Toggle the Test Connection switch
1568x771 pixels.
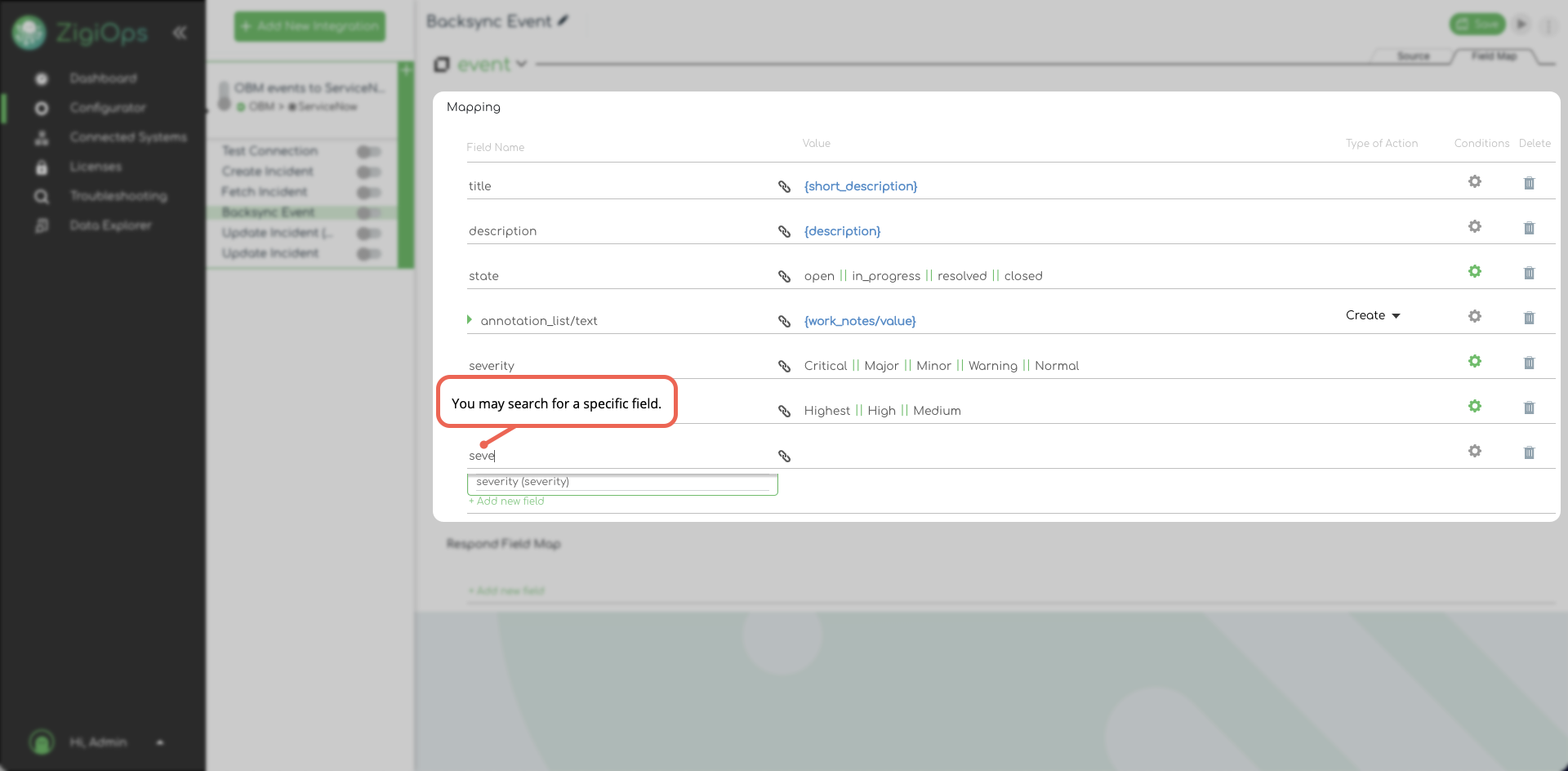[368, 151]
